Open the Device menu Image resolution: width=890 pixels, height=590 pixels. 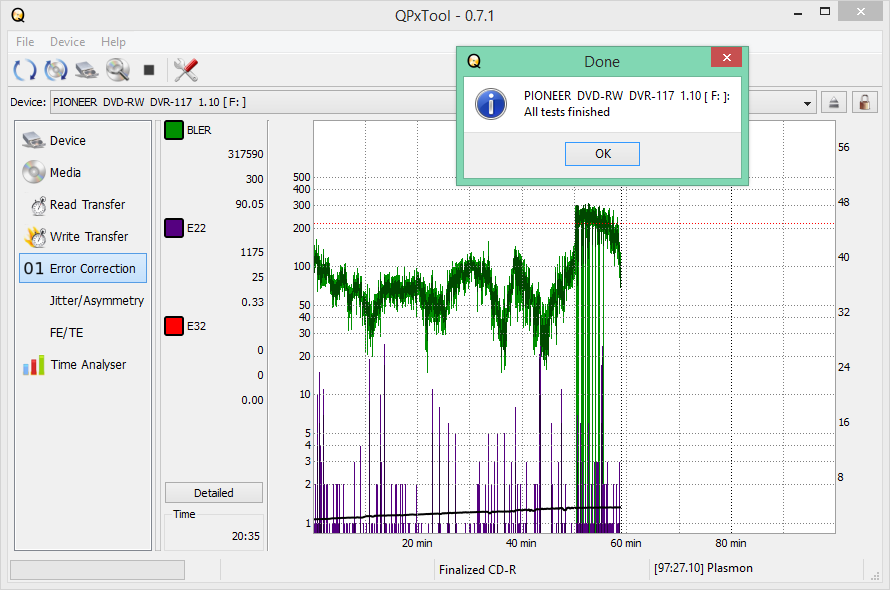click(68, 41)
